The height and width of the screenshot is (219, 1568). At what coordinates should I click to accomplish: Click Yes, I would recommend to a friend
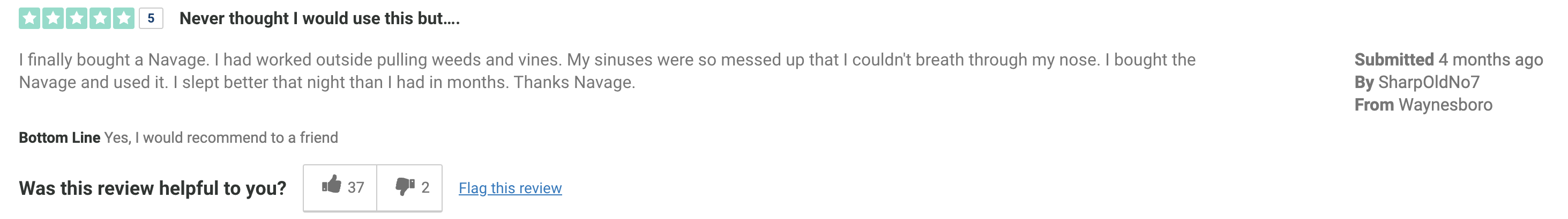[x=221, y=137]
